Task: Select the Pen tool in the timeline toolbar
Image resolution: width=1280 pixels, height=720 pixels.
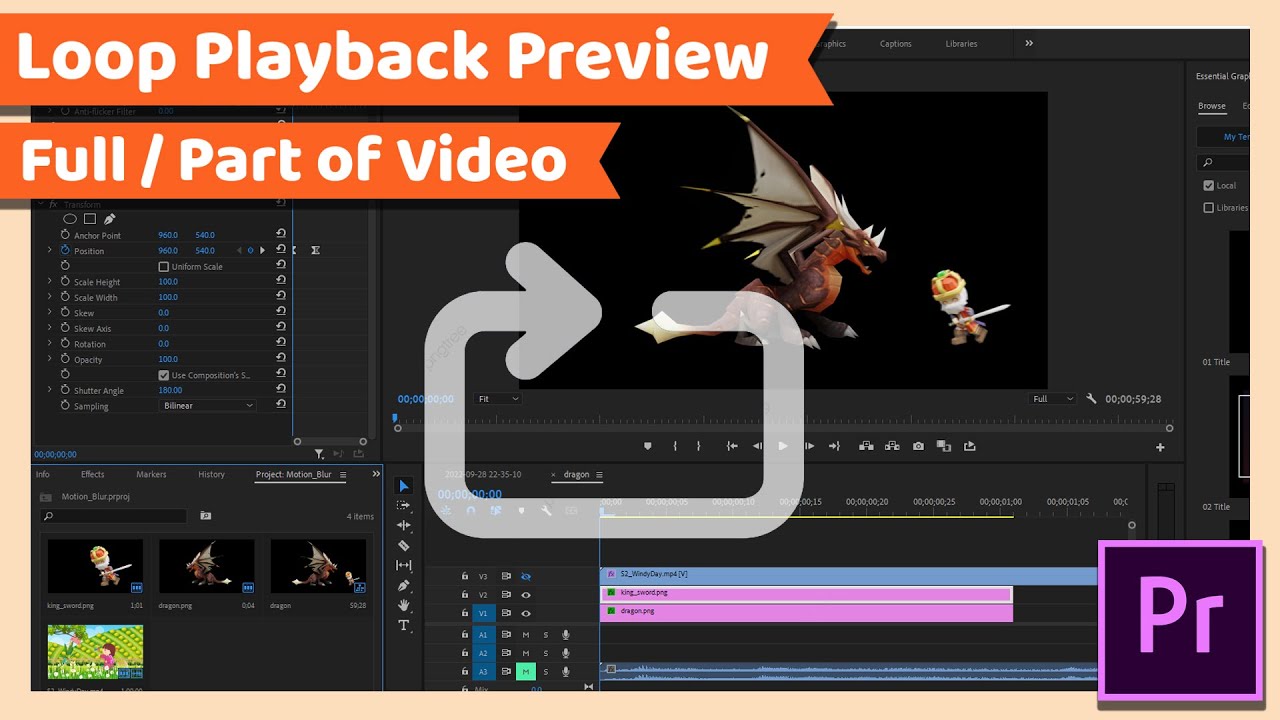Action: click(404, 585)
